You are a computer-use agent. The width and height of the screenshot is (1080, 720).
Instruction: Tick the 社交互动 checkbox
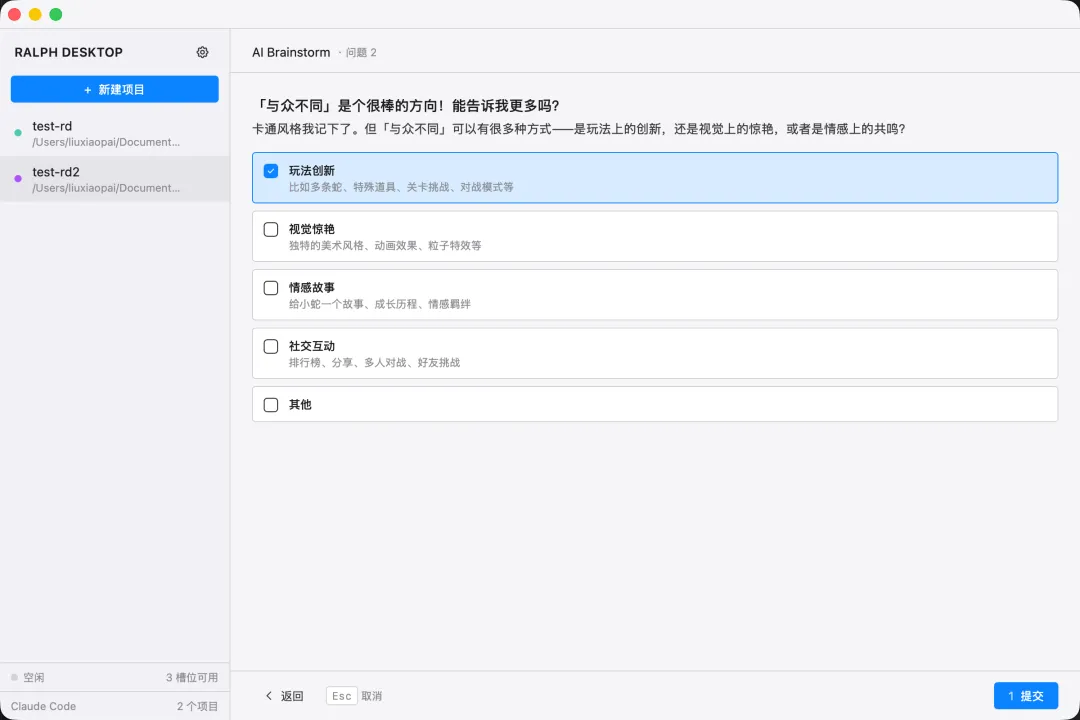click(270, 346)
